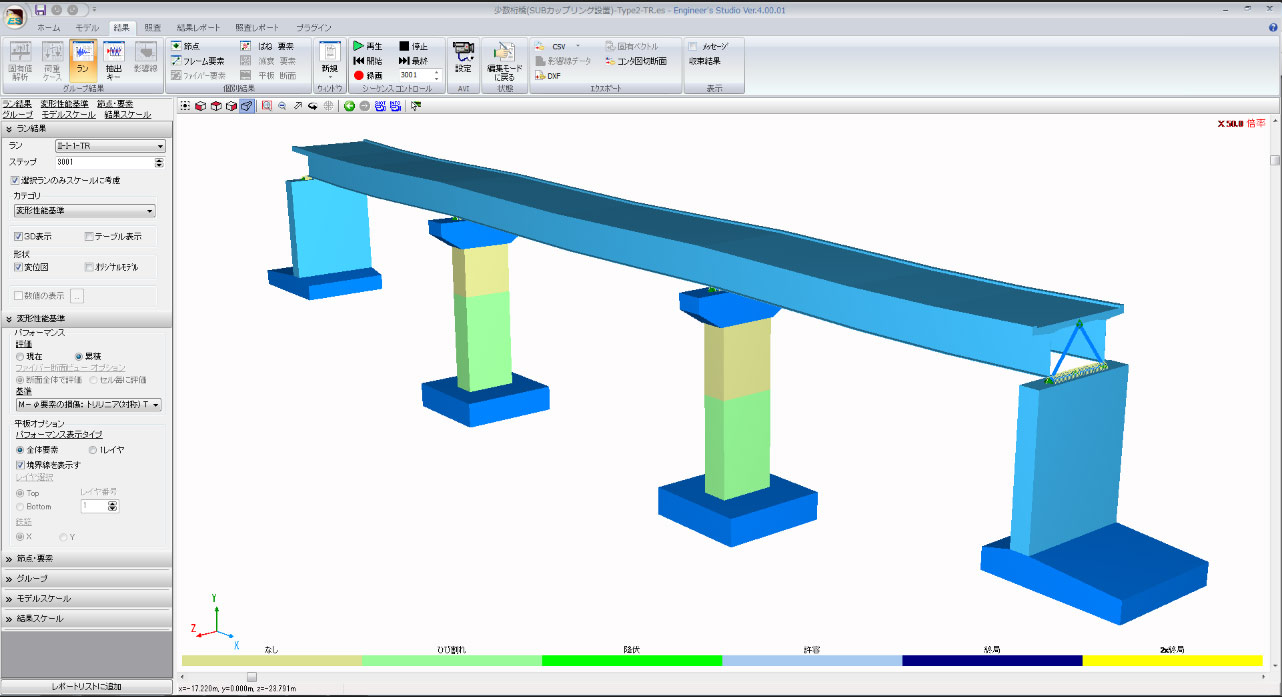Stop the sequence with 停止
The image size is (1282, 697).
click(x=414, y=47)
